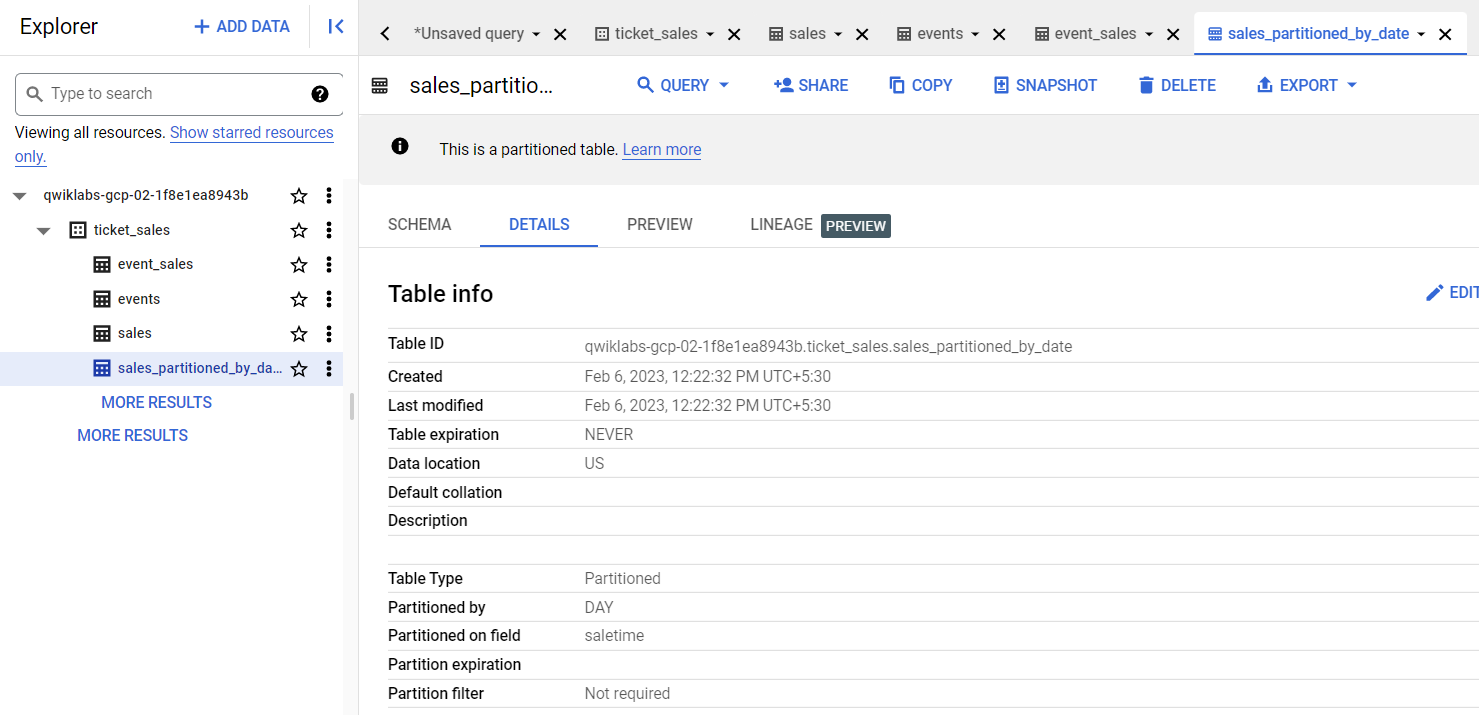The image size is (1479, 715).
Task: Click the event_sales table icon in tree
Action: tap(102, 265)
